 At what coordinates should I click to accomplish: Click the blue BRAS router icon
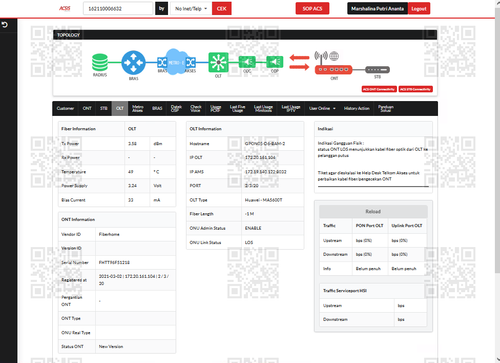coord(133,63)
